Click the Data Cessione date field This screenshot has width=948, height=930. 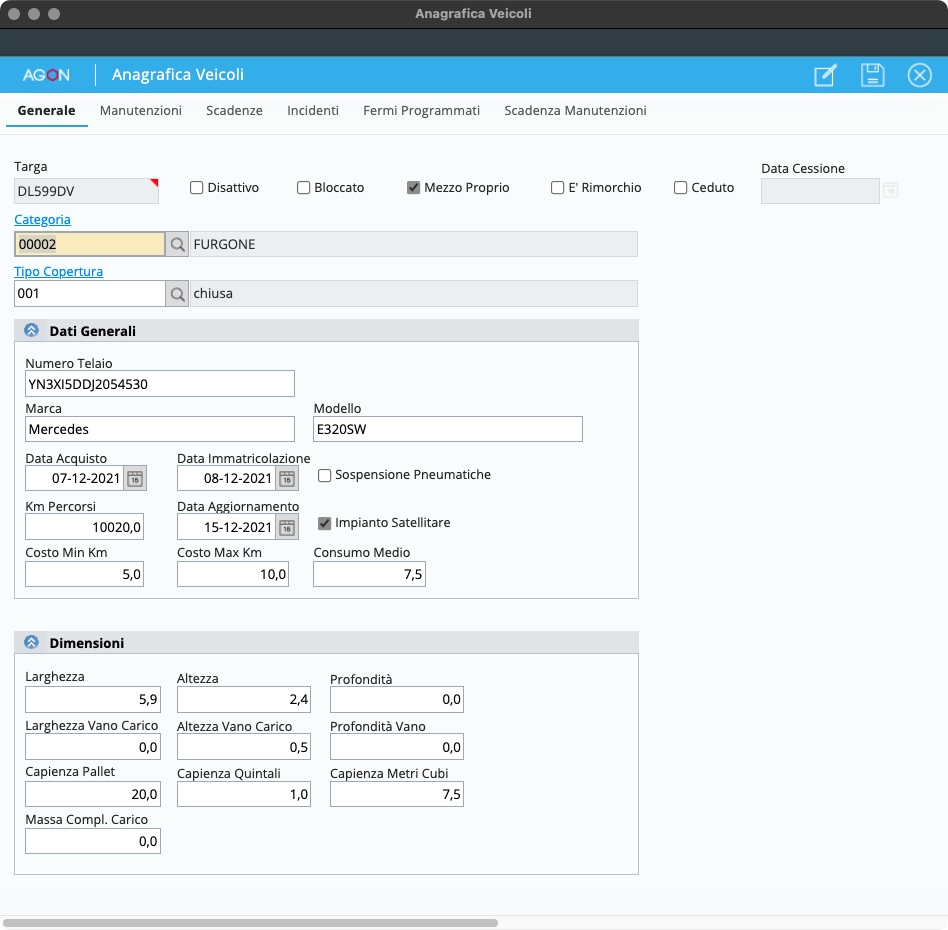[x=820, y=191]
